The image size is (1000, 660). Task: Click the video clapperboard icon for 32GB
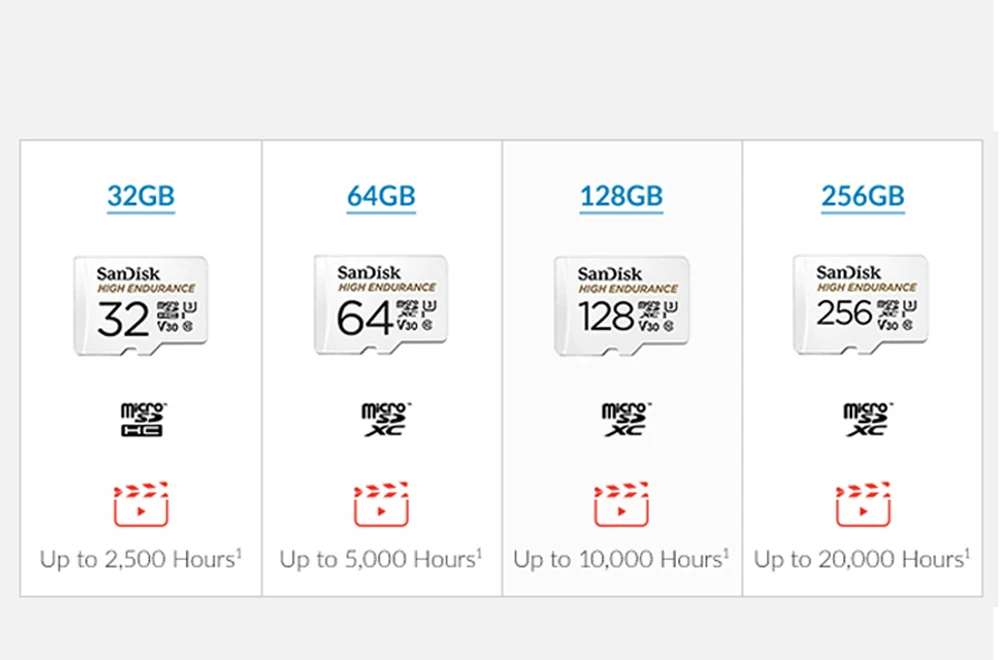point(141,505)
